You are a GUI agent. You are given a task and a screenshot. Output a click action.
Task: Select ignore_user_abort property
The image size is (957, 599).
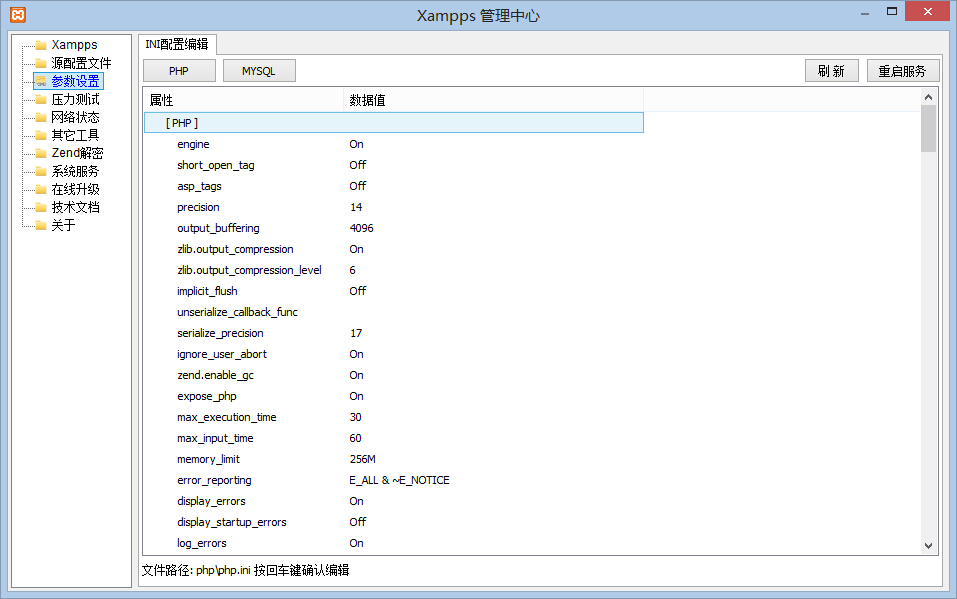click(222, 354)
